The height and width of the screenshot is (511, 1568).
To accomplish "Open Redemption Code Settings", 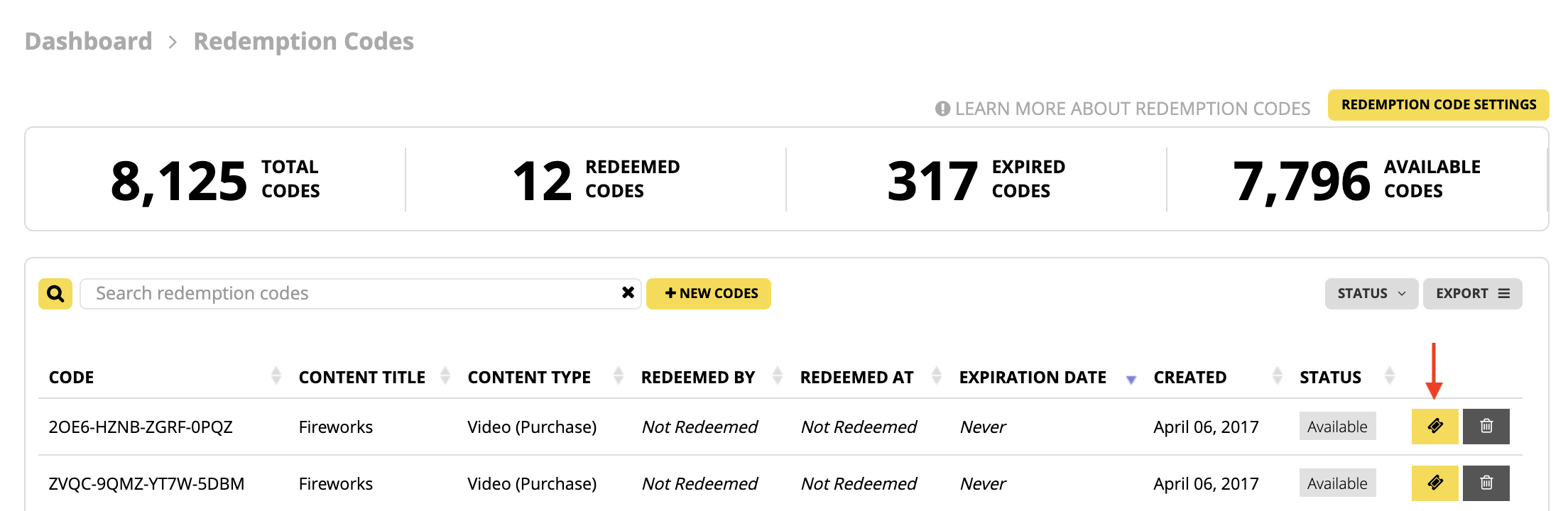I will [1438, 104].
